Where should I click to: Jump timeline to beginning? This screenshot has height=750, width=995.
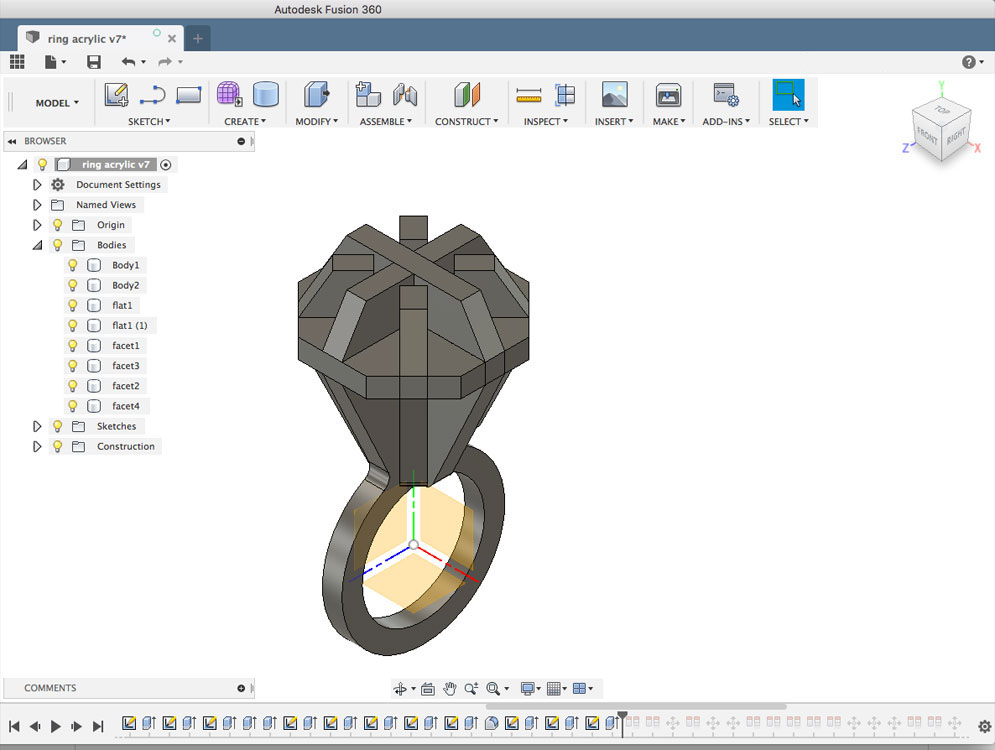[x=14, y=727]
